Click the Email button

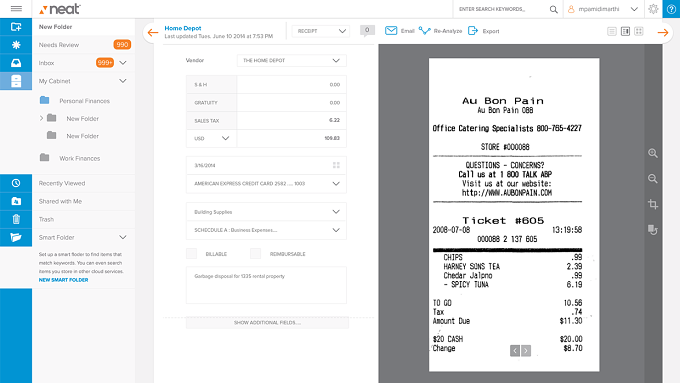400,31
